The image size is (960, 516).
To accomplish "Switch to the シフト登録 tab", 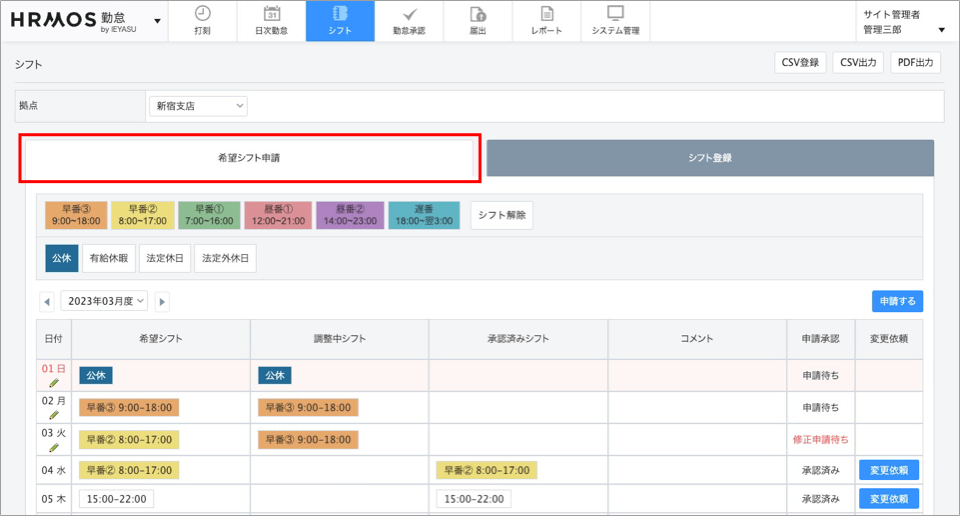I will click(x=710, y=158).
